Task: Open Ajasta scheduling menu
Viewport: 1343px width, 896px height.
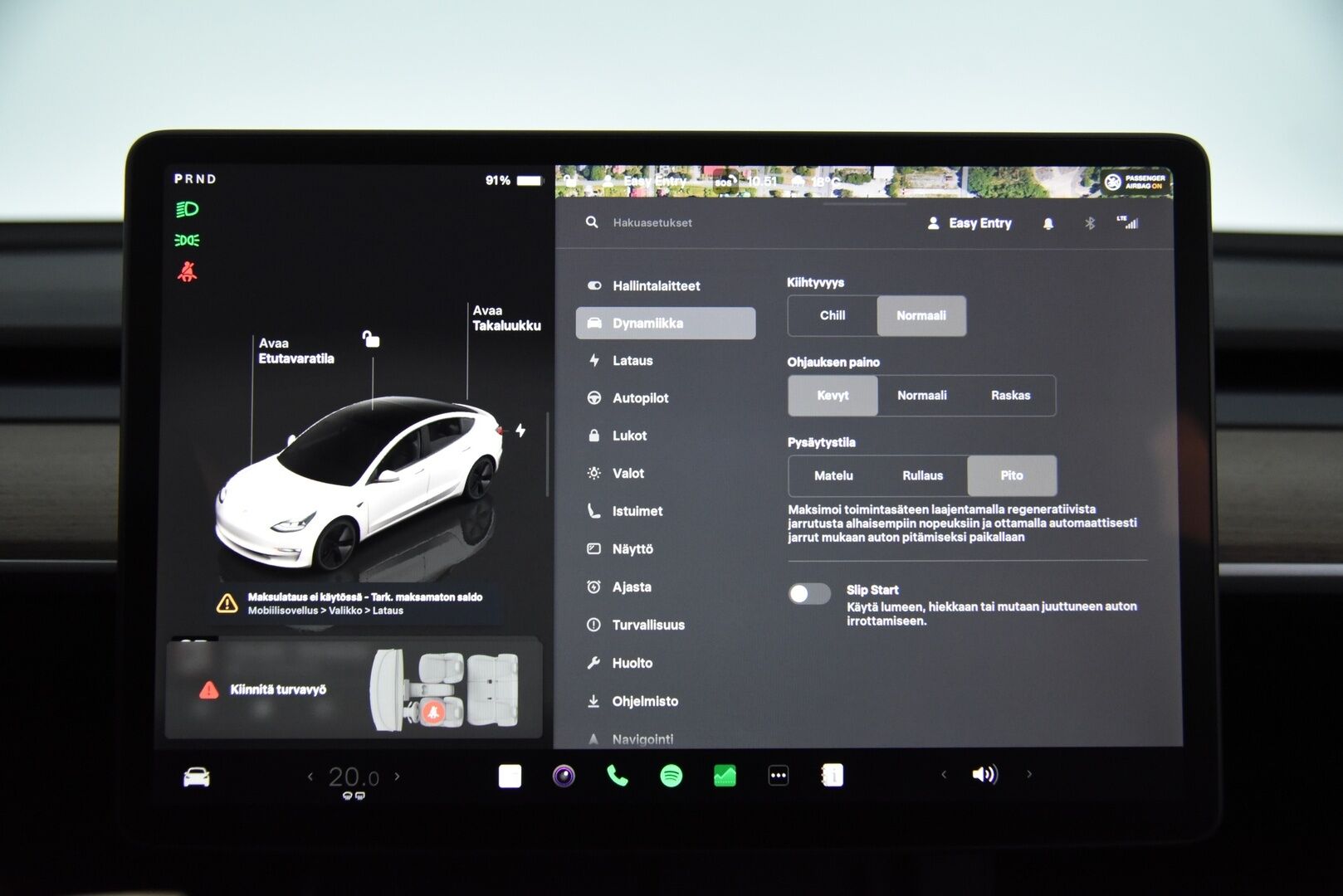Action: (666, 587)
